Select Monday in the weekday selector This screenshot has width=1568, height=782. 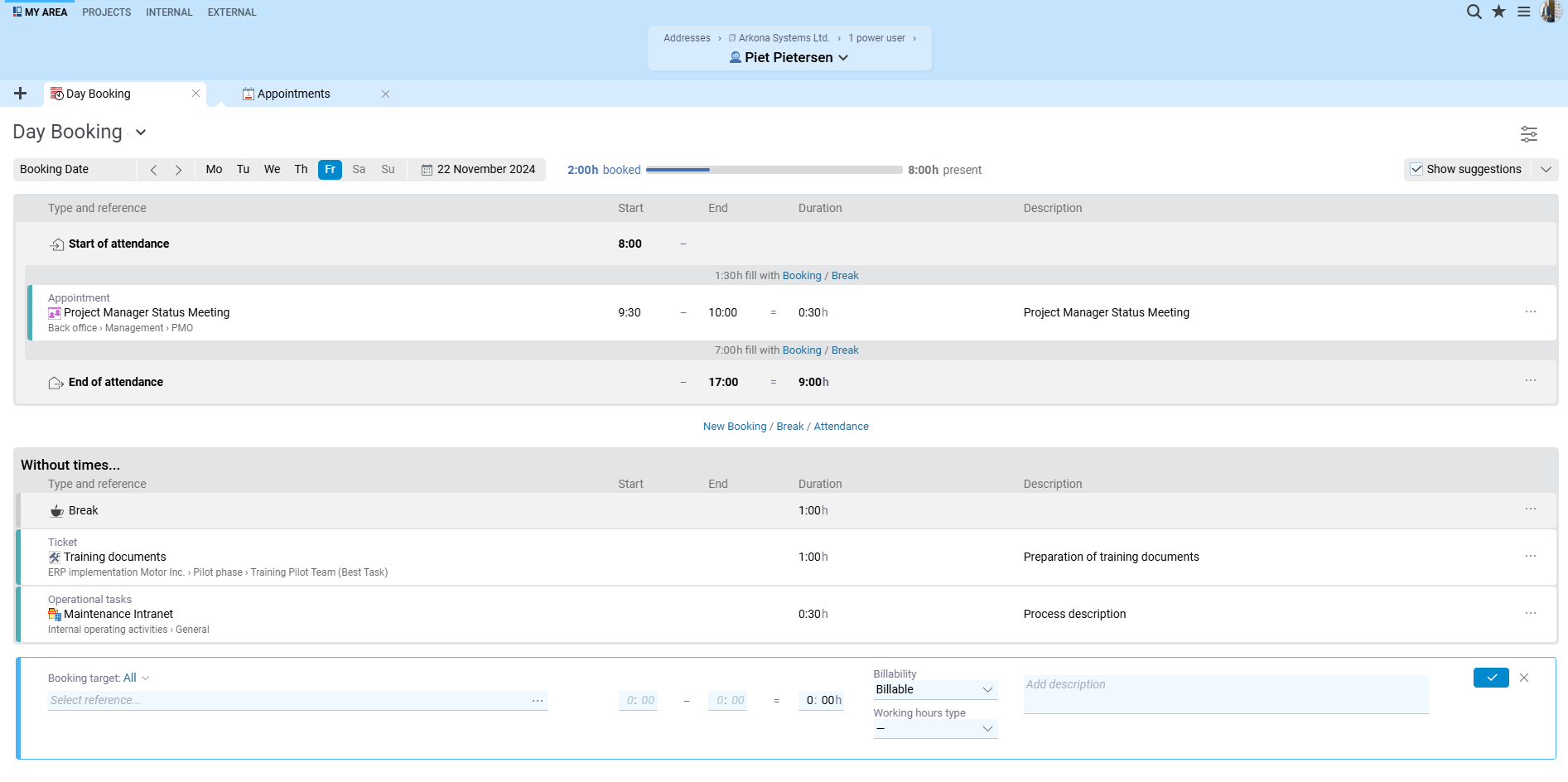[214, 169]
